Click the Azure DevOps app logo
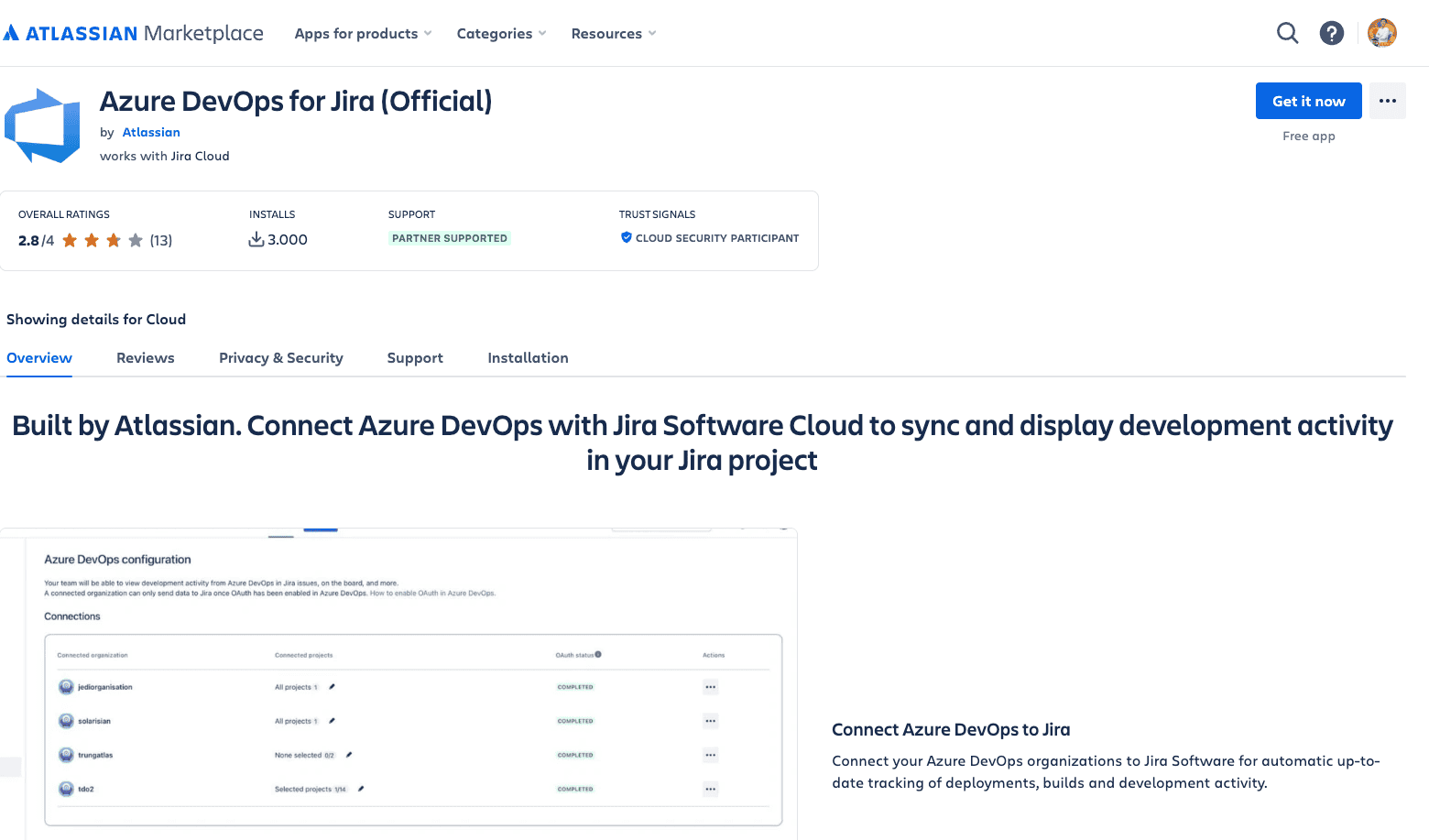The width and height of the screenshot is (1429, 840). coord(43,126)
